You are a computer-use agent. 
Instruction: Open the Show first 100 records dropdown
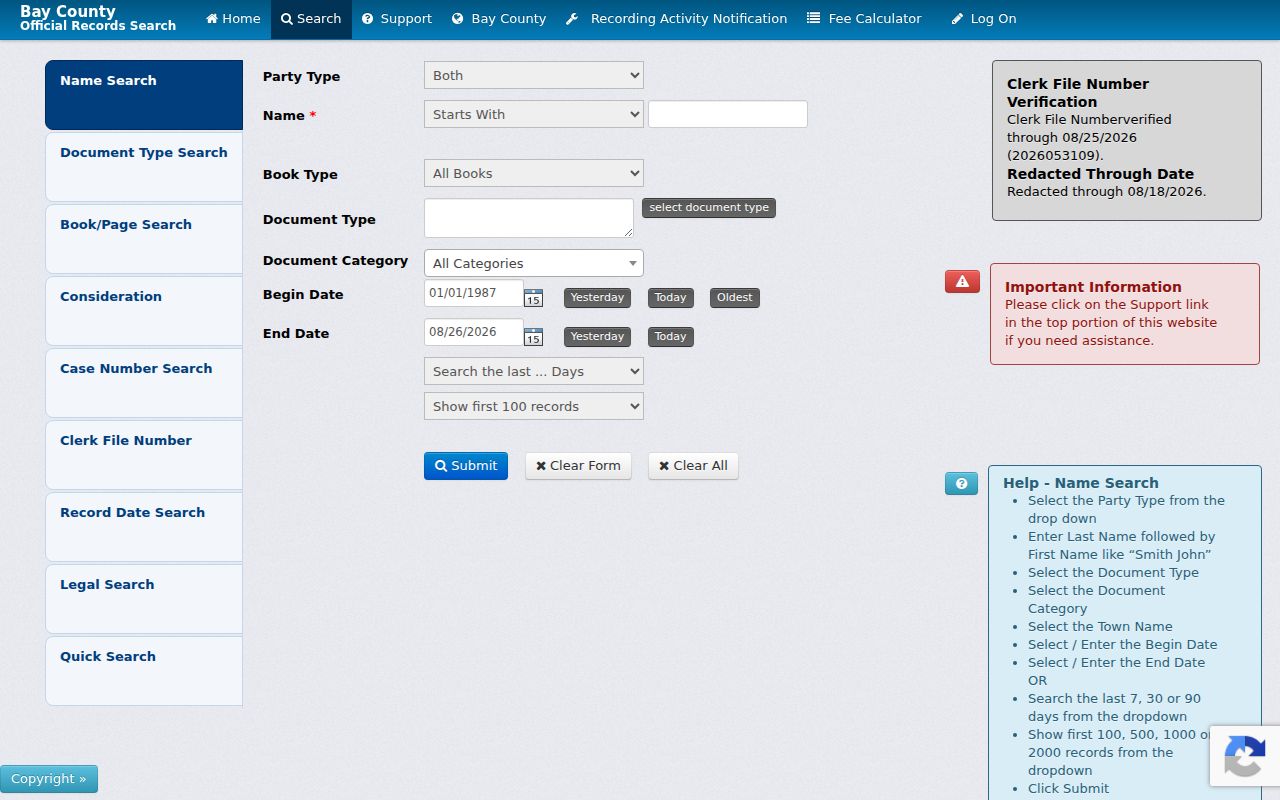point(534,406)
